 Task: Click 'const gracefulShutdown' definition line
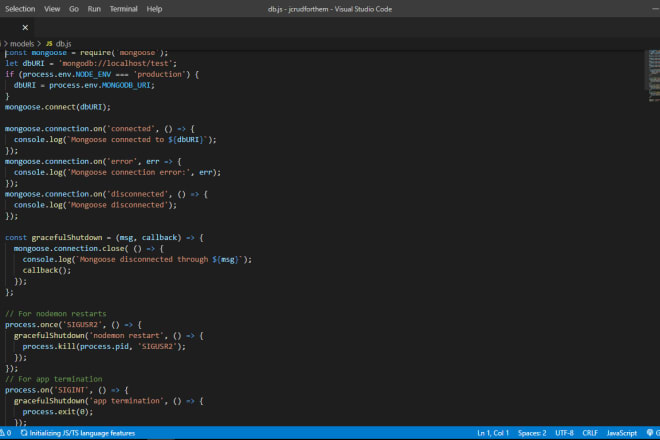point(104,237)
